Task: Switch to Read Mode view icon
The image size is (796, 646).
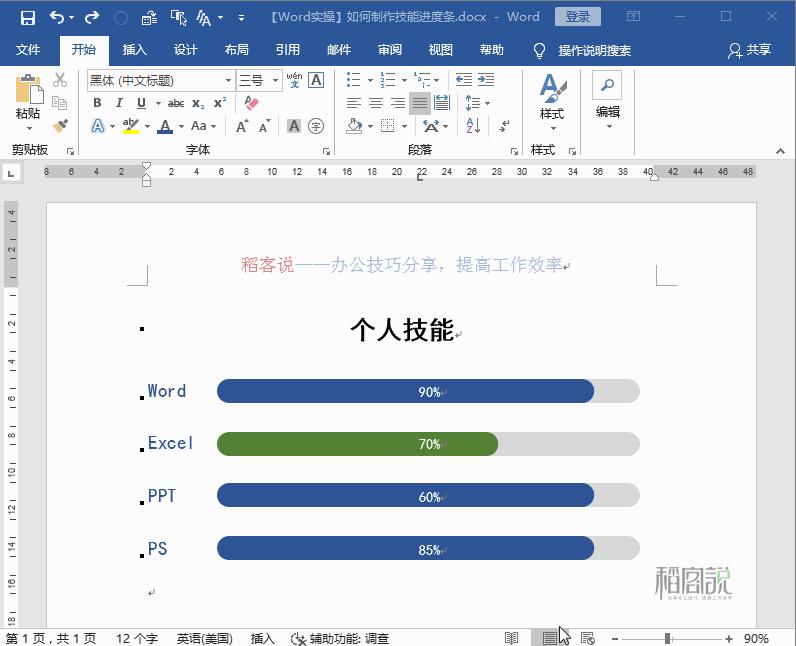Action: (511, 638)
